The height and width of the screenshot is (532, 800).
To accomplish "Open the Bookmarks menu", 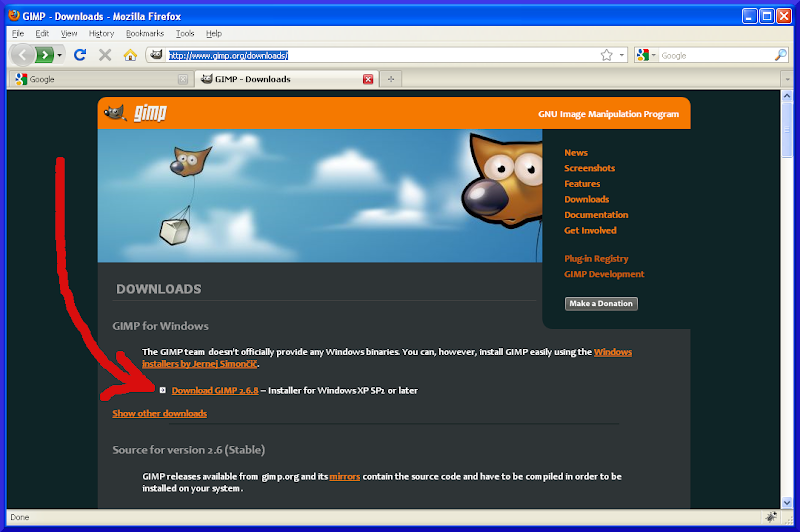I will pos(145,33).
